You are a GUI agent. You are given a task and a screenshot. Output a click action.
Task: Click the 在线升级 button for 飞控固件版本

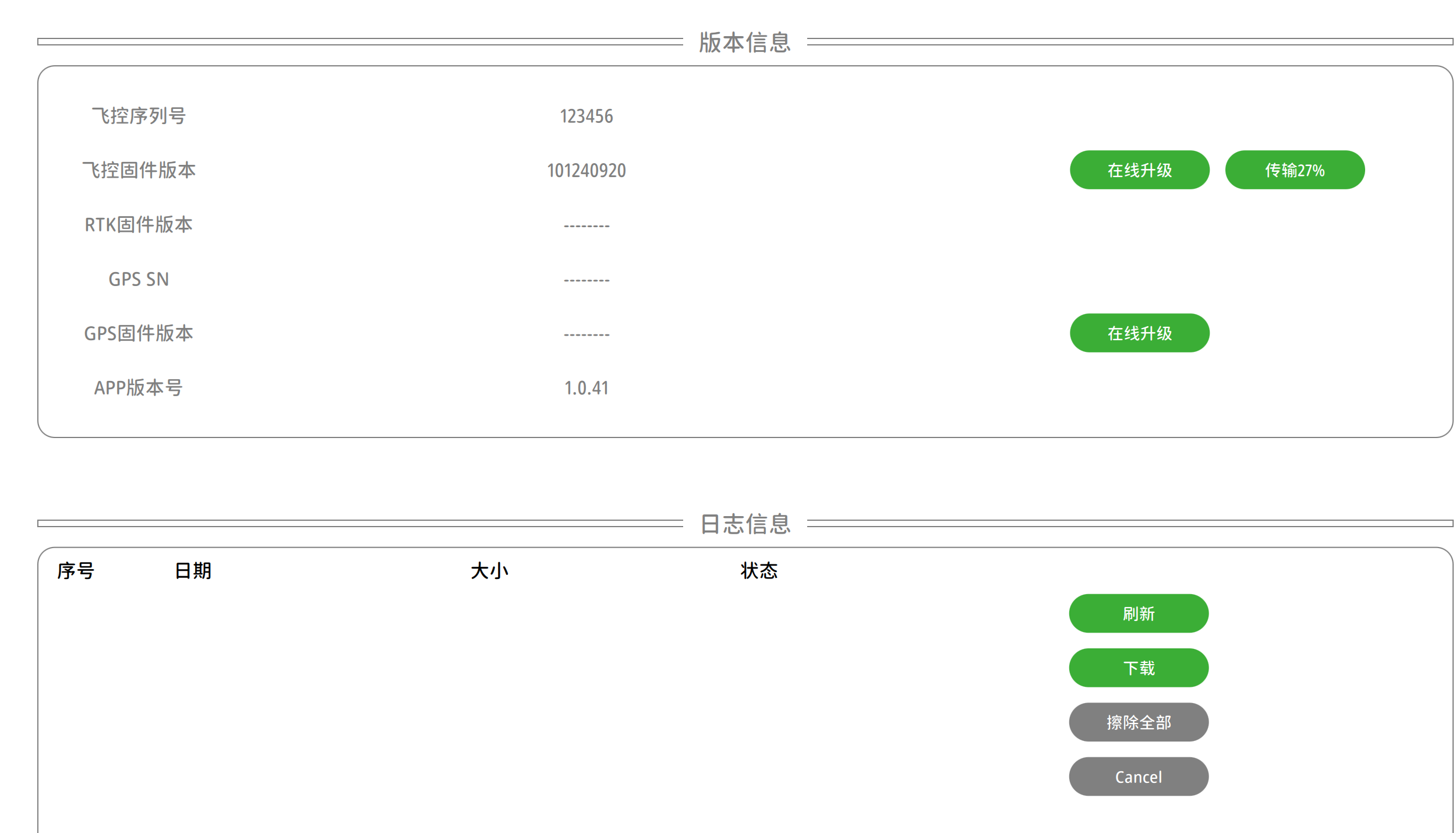[1139, 170]
